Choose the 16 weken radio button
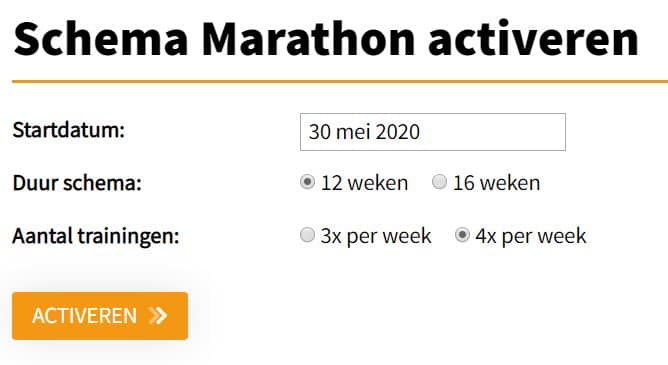This screenshot has height=365, width=668. click(x=439, y=182)
